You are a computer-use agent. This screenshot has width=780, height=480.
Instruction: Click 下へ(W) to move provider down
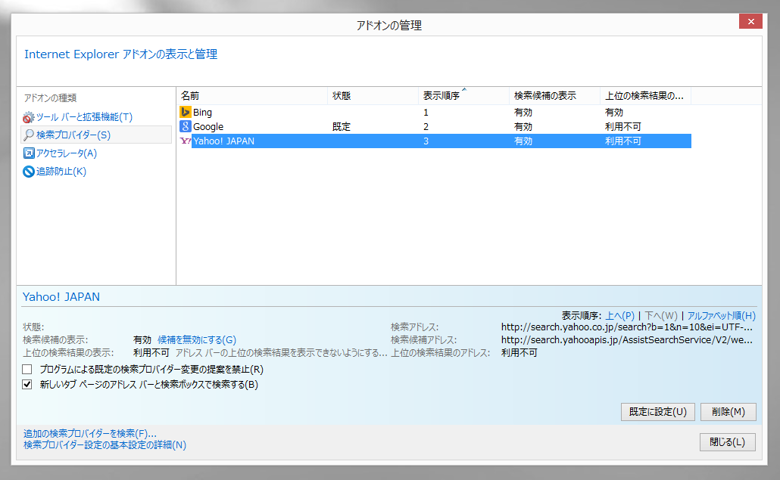coord(661,315)
